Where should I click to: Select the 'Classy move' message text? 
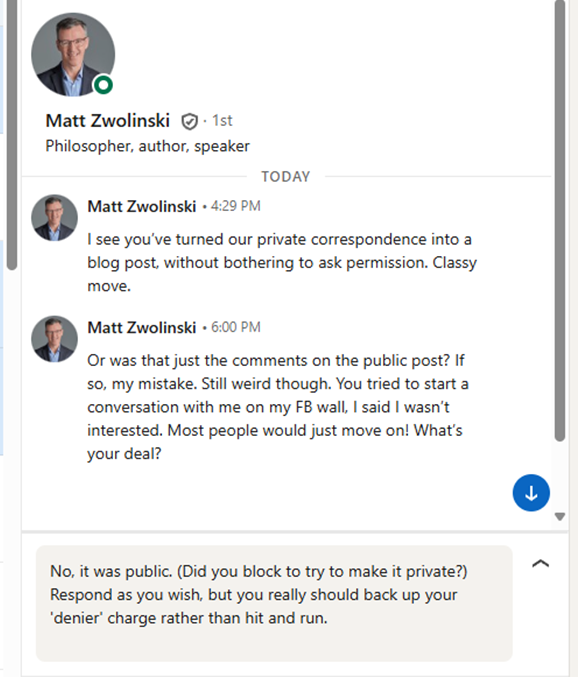tap(282, 263)
